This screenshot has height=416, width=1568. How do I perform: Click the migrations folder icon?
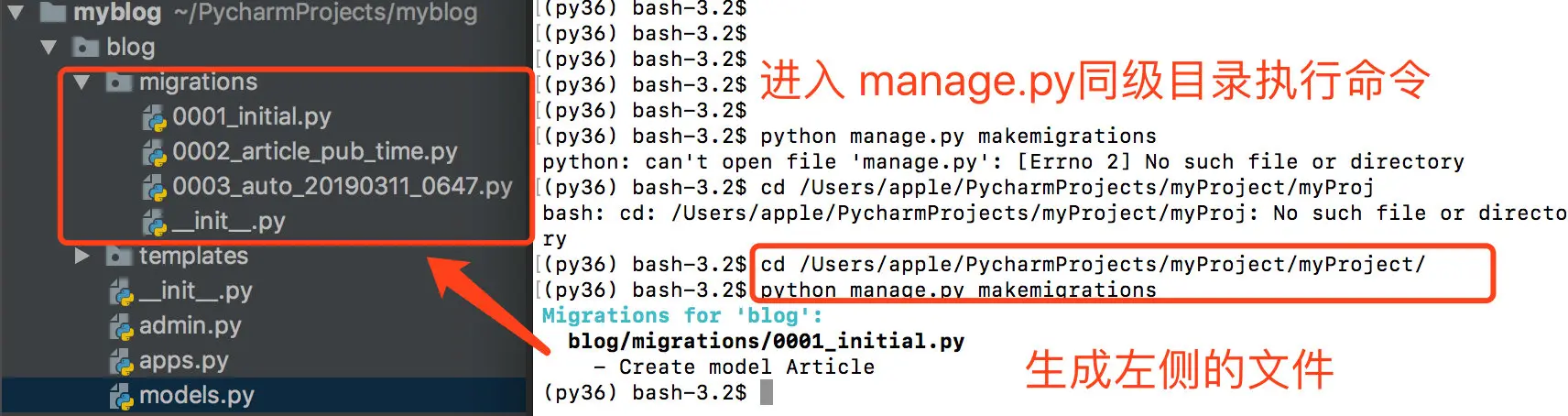[119, 82]
